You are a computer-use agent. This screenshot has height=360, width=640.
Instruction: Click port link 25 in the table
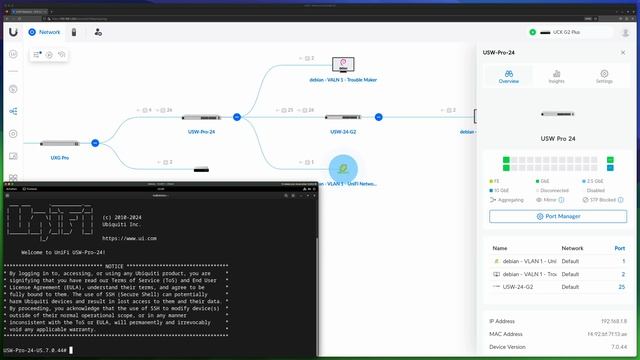[x=622, y=287]
